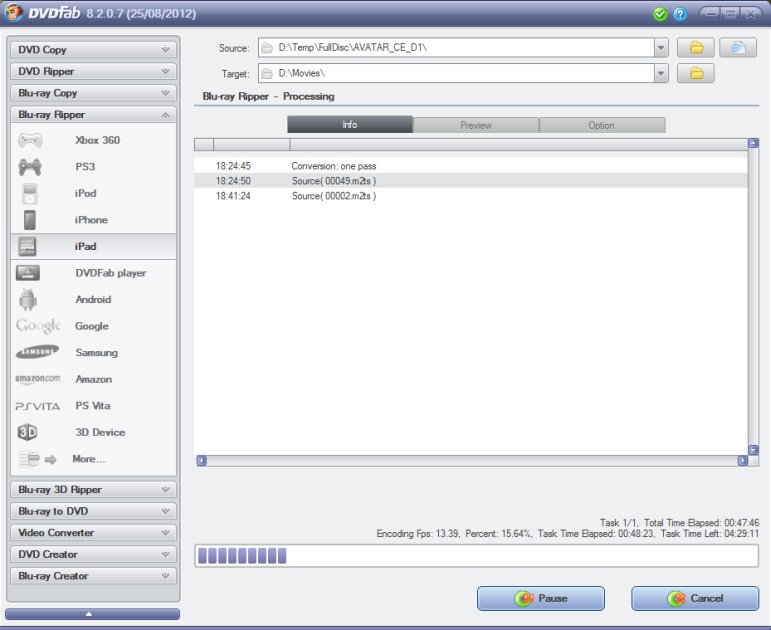
Task: Open the Target path dropdown arrow
Action: click(x=661, y=73)
